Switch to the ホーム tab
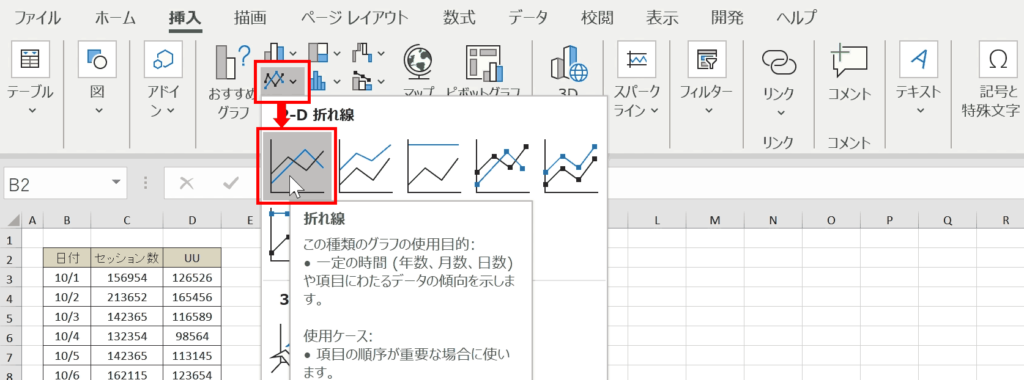Image resolution: width=1024 pixels, height=380 pixels. [x=115, y=18]
